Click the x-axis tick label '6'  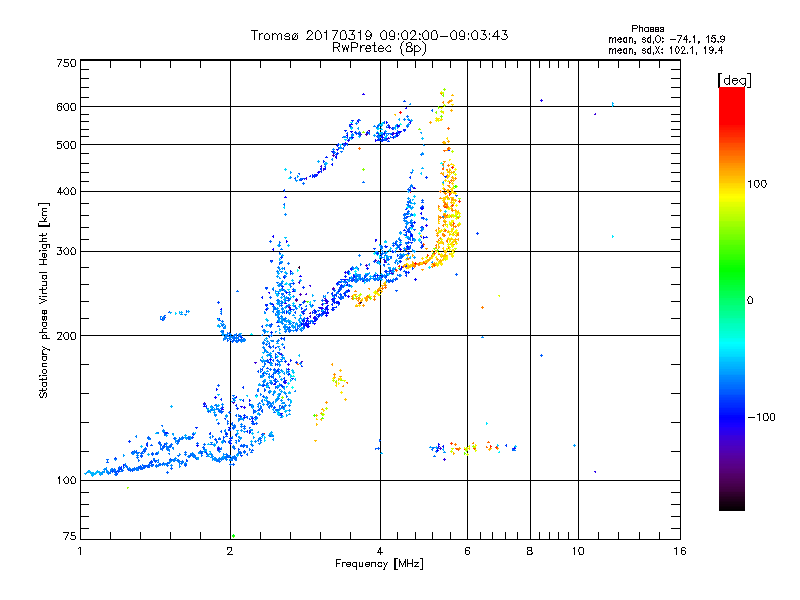click(x=467, y=551)
